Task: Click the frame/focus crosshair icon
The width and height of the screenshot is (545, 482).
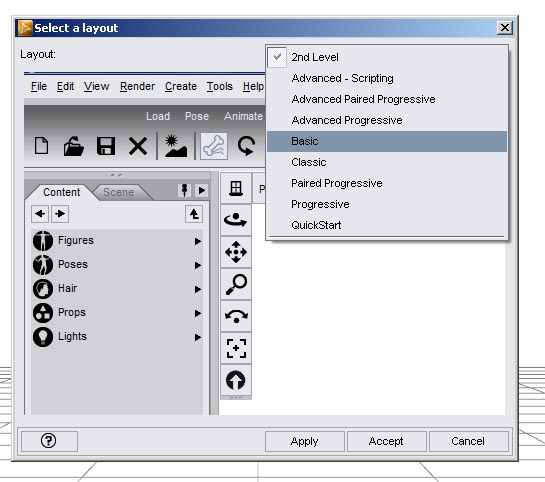Action: click(236, 348)
